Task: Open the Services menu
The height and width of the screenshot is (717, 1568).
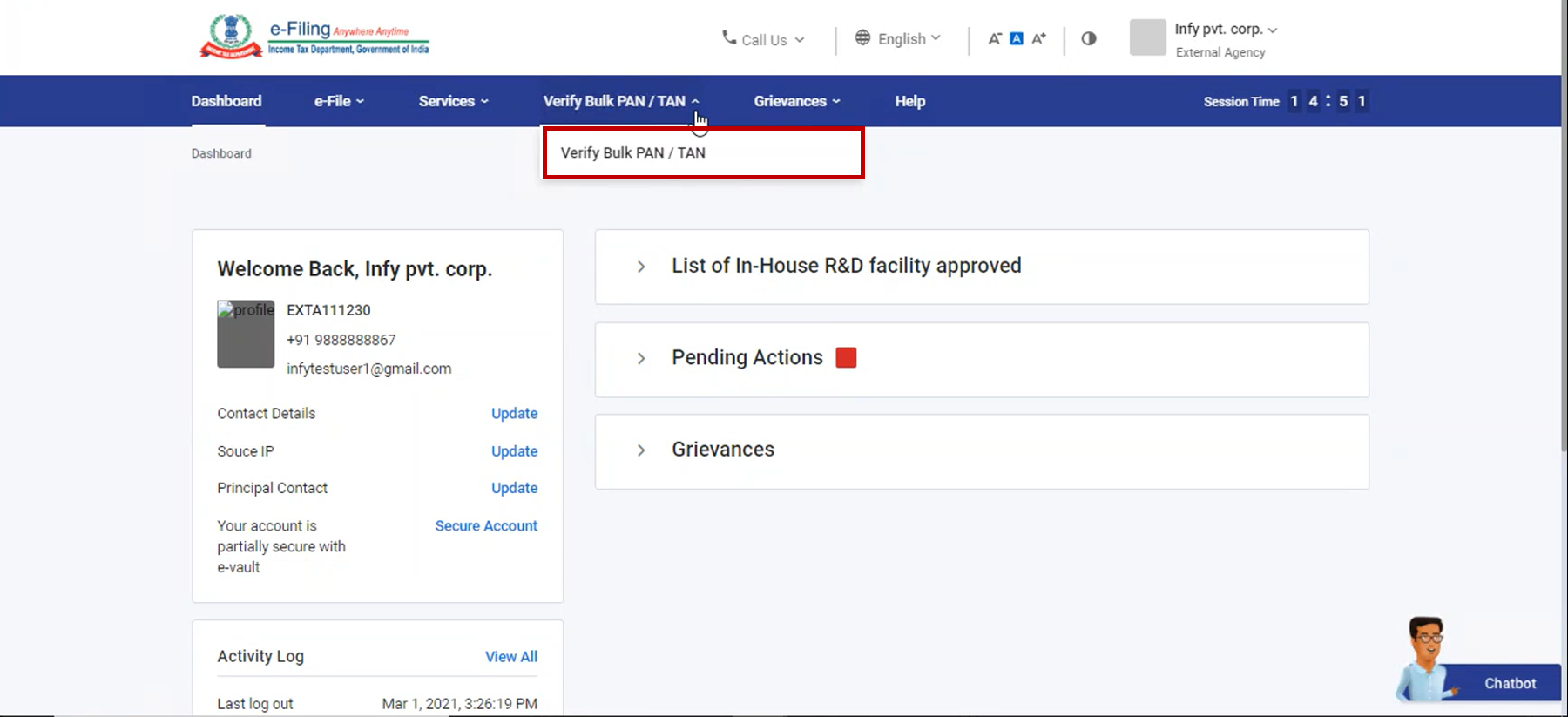Action: pyautogui.click(x=453, y=101)
